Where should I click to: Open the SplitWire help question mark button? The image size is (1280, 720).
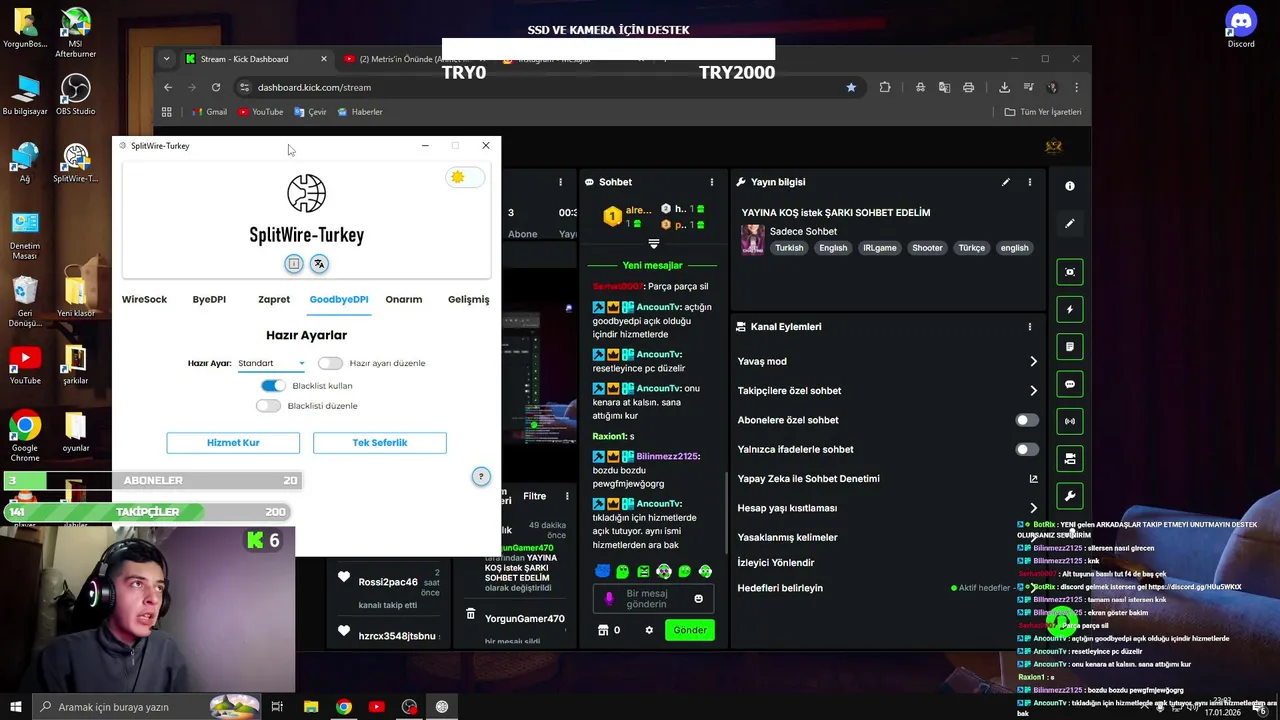pyautogui.click(x=481, y=477)
